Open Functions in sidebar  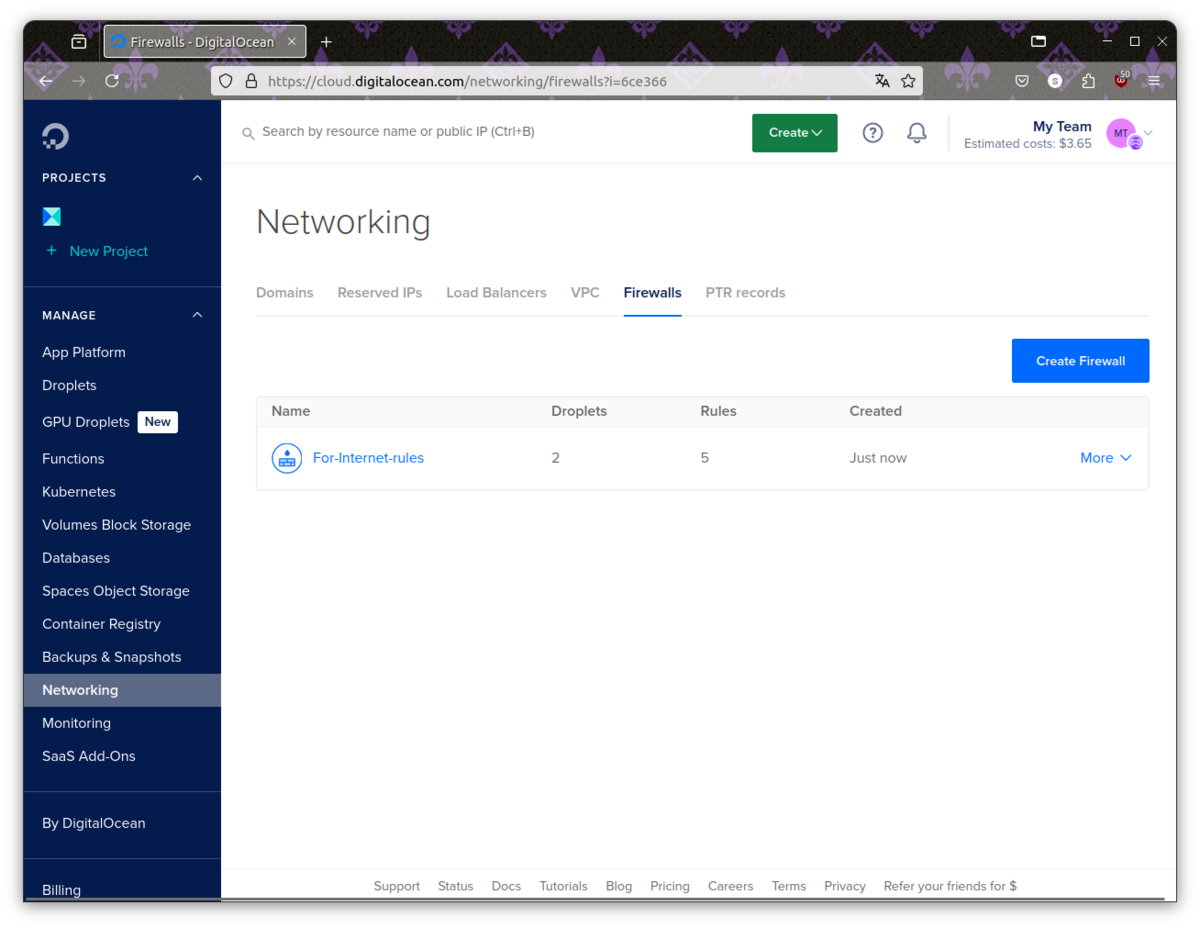[x=73, y=458]
